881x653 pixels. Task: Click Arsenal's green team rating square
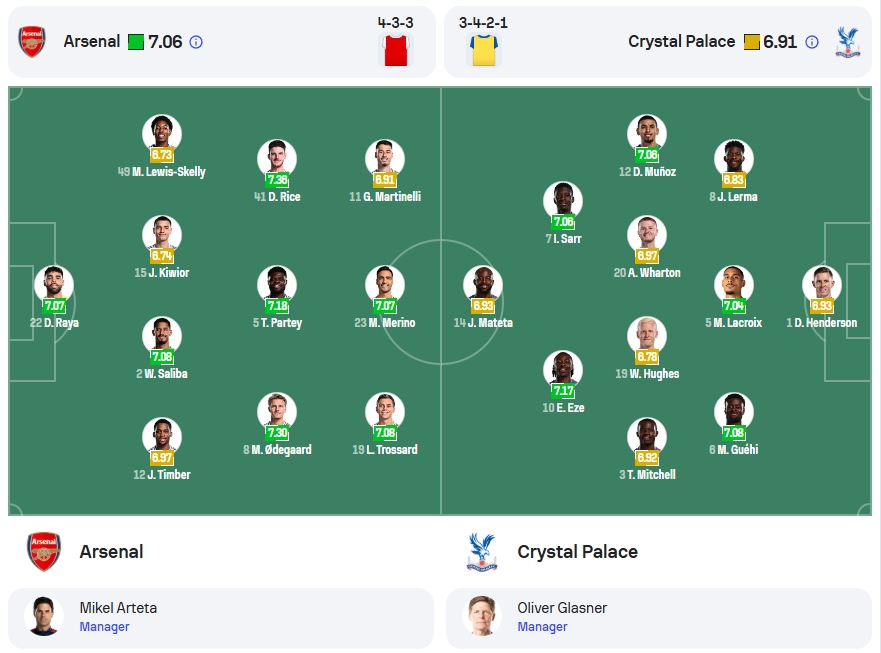click(x=136, y=42)
